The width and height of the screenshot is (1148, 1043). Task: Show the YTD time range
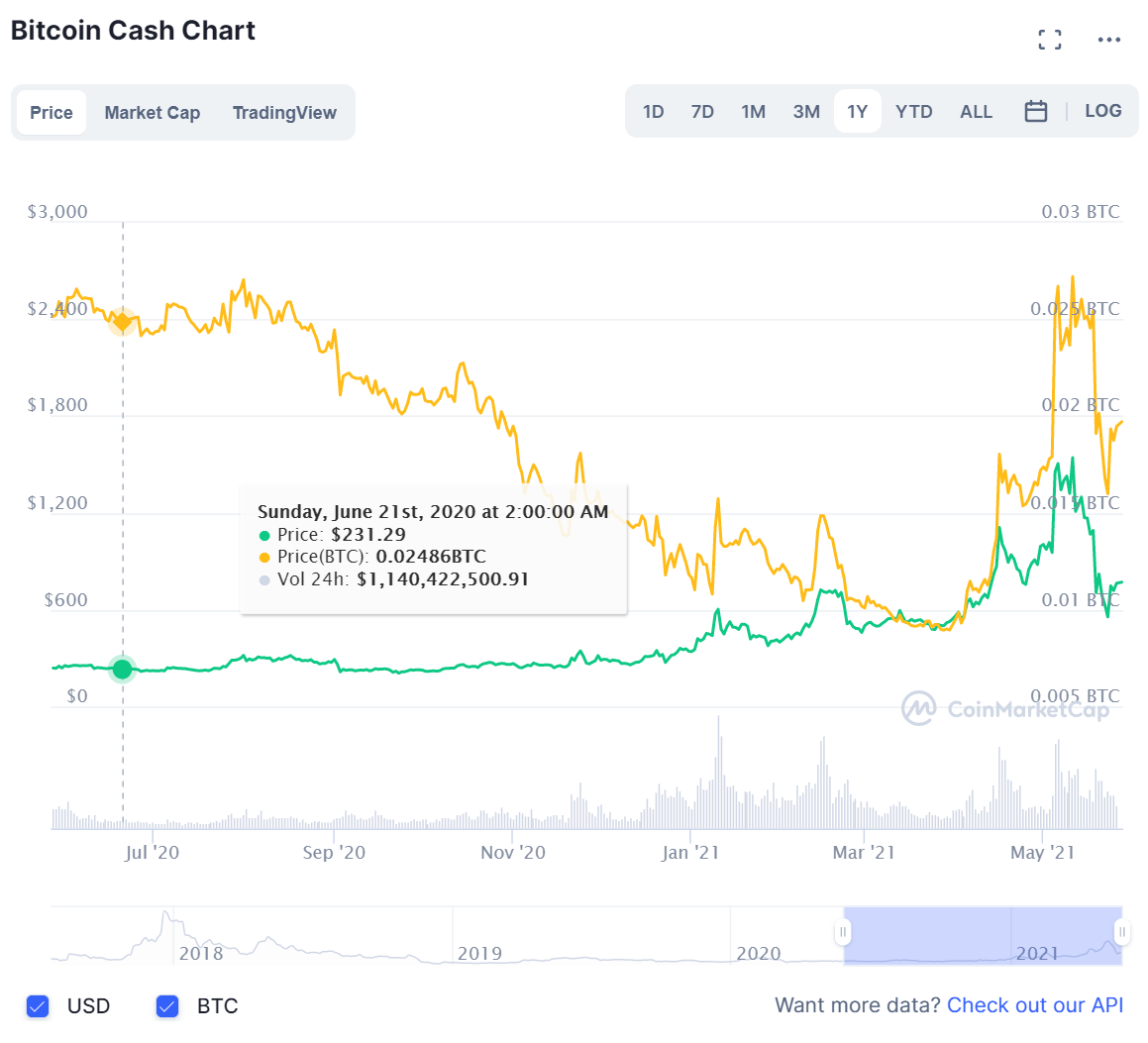[913, 112]
